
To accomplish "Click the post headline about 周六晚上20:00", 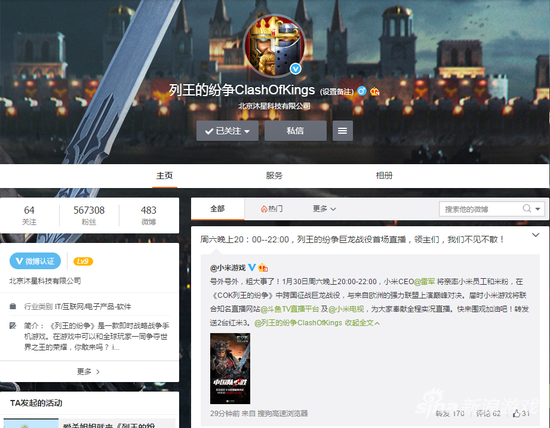I will pos(352,240).
